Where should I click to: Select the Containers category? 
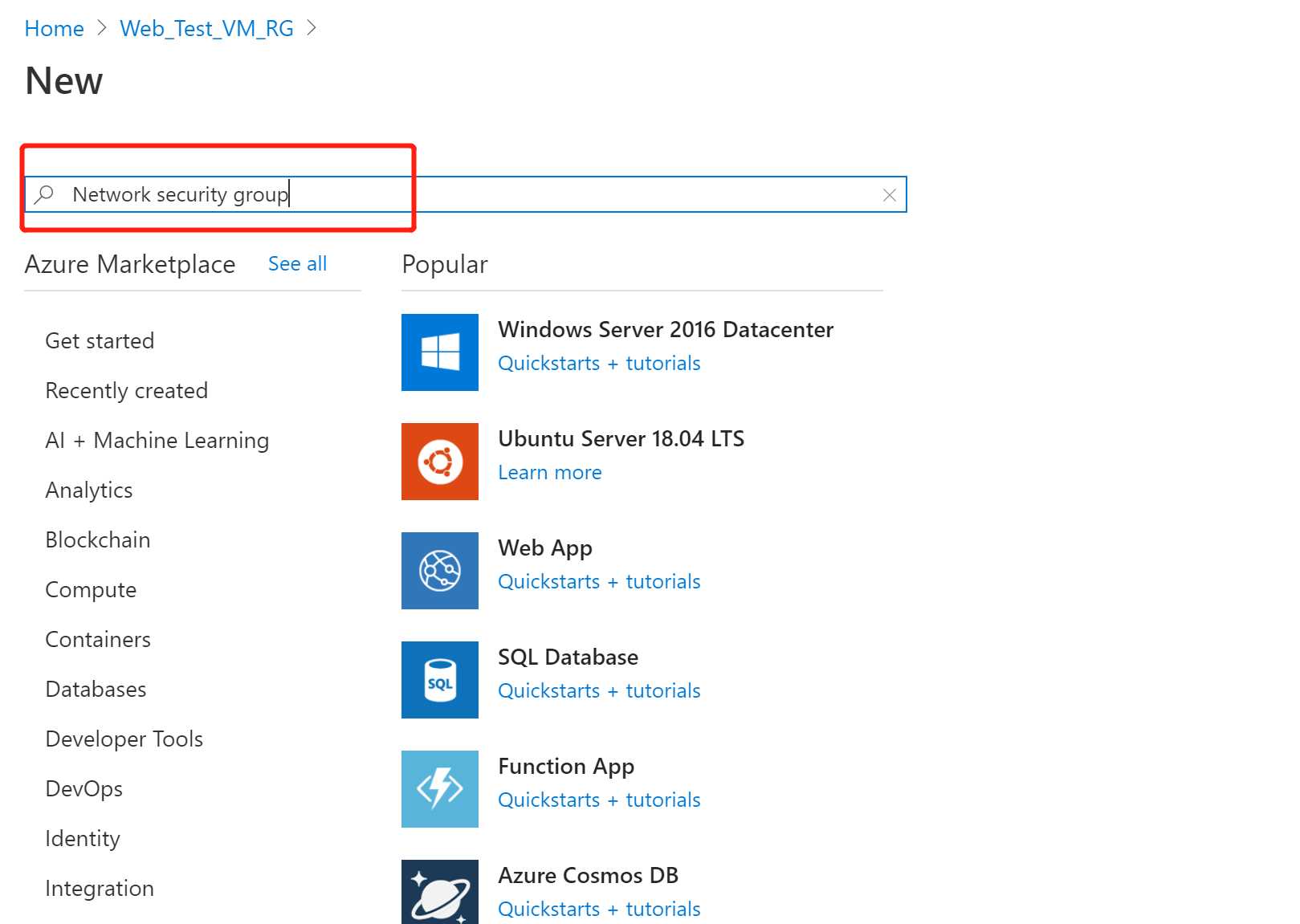point(98,640)
